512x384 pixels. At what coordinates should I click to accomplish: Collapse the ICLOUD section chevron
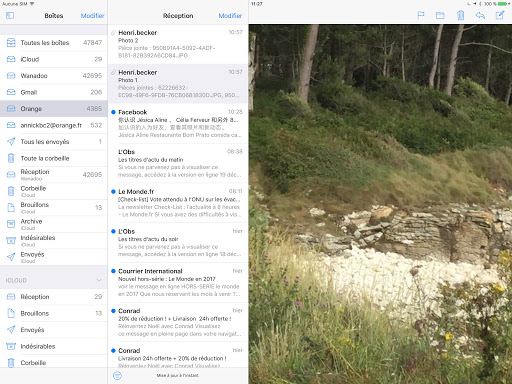point(99,280)
